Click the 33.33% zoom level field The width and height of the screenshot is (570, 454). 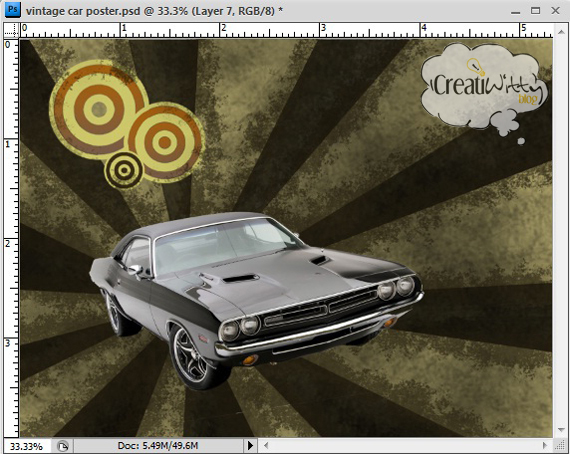pos(26,446)
